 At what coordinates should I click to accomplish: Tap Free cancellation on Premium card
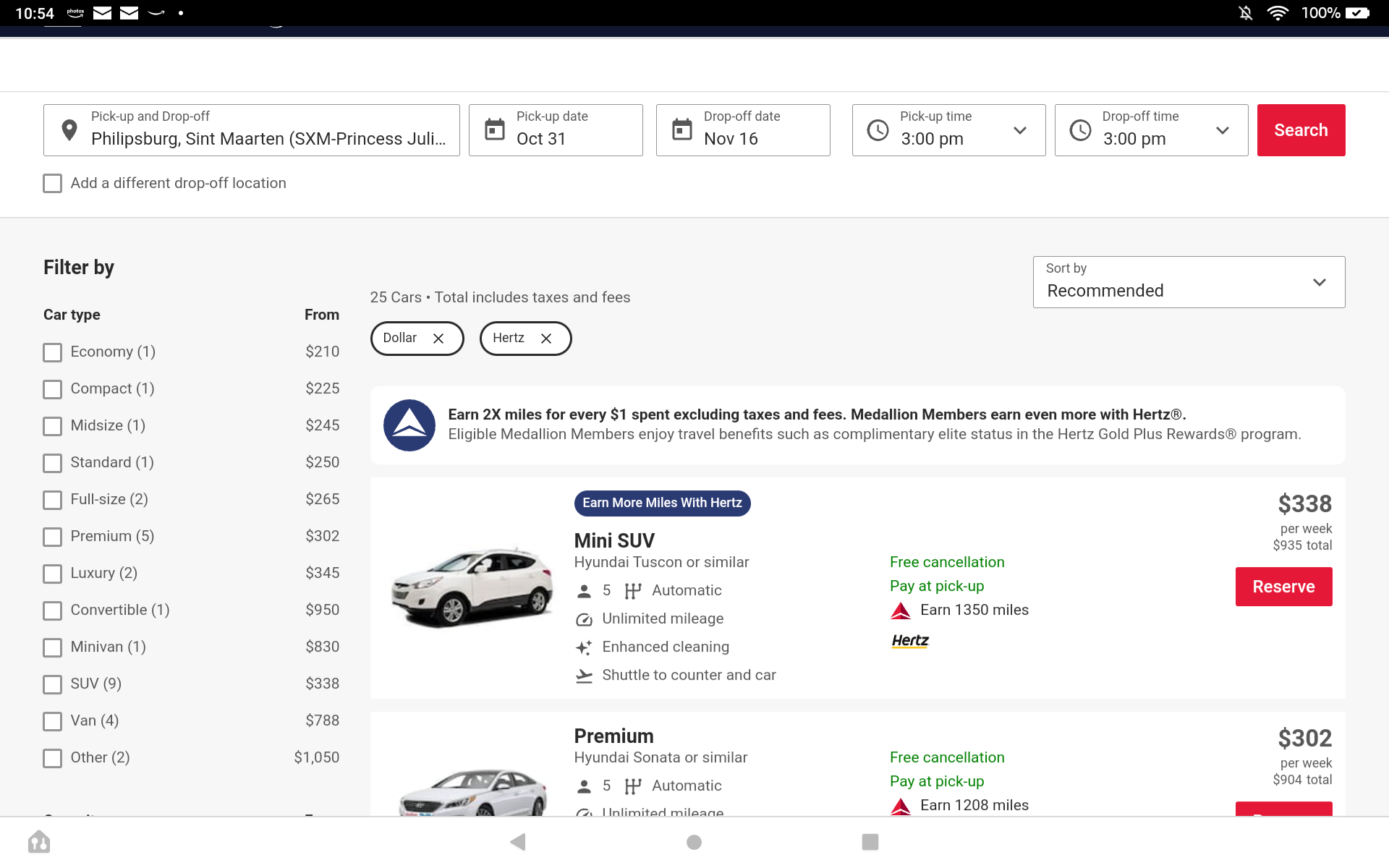[947, 757]
